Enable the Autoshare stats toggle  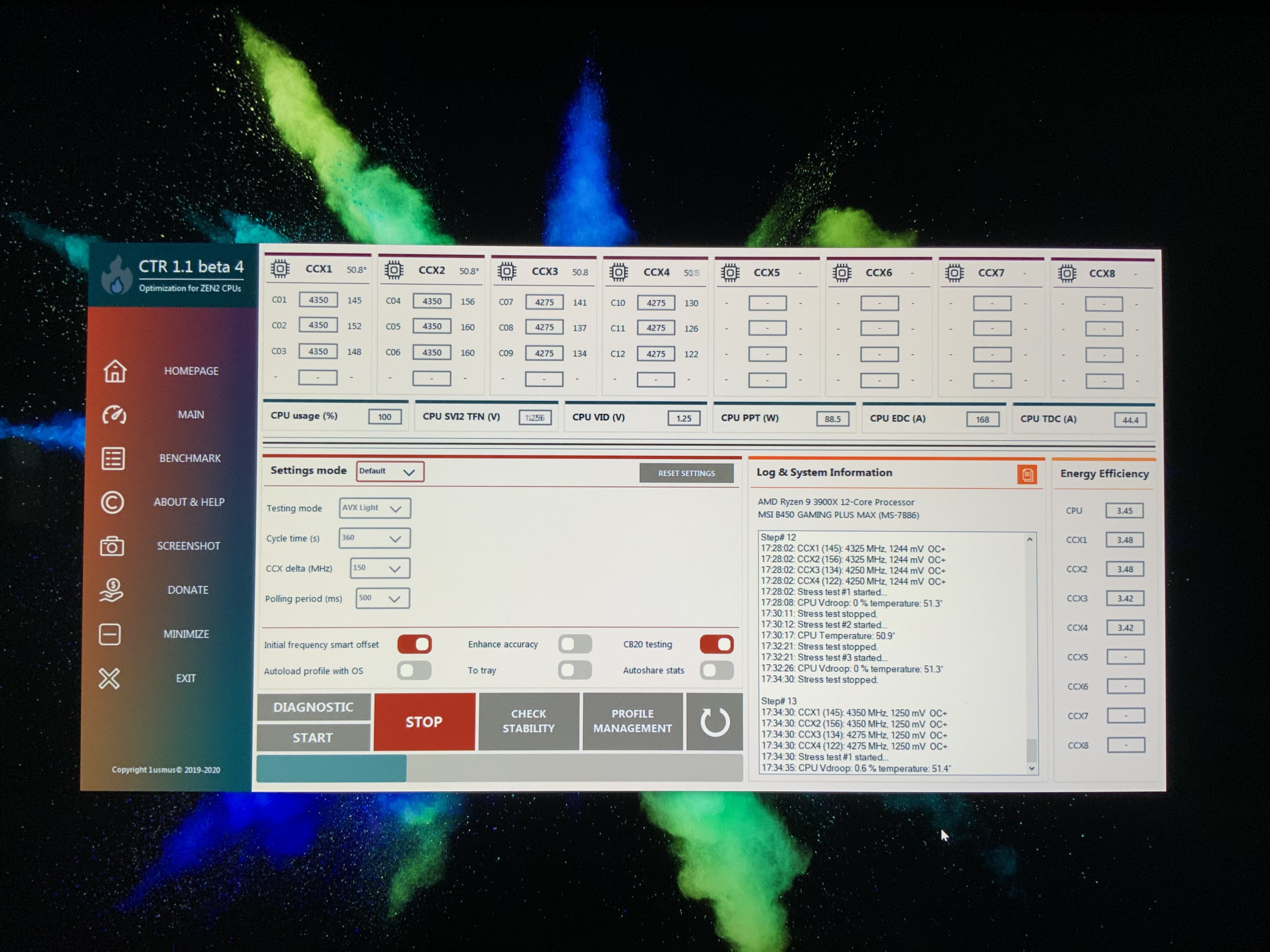[x=717, y=670]
